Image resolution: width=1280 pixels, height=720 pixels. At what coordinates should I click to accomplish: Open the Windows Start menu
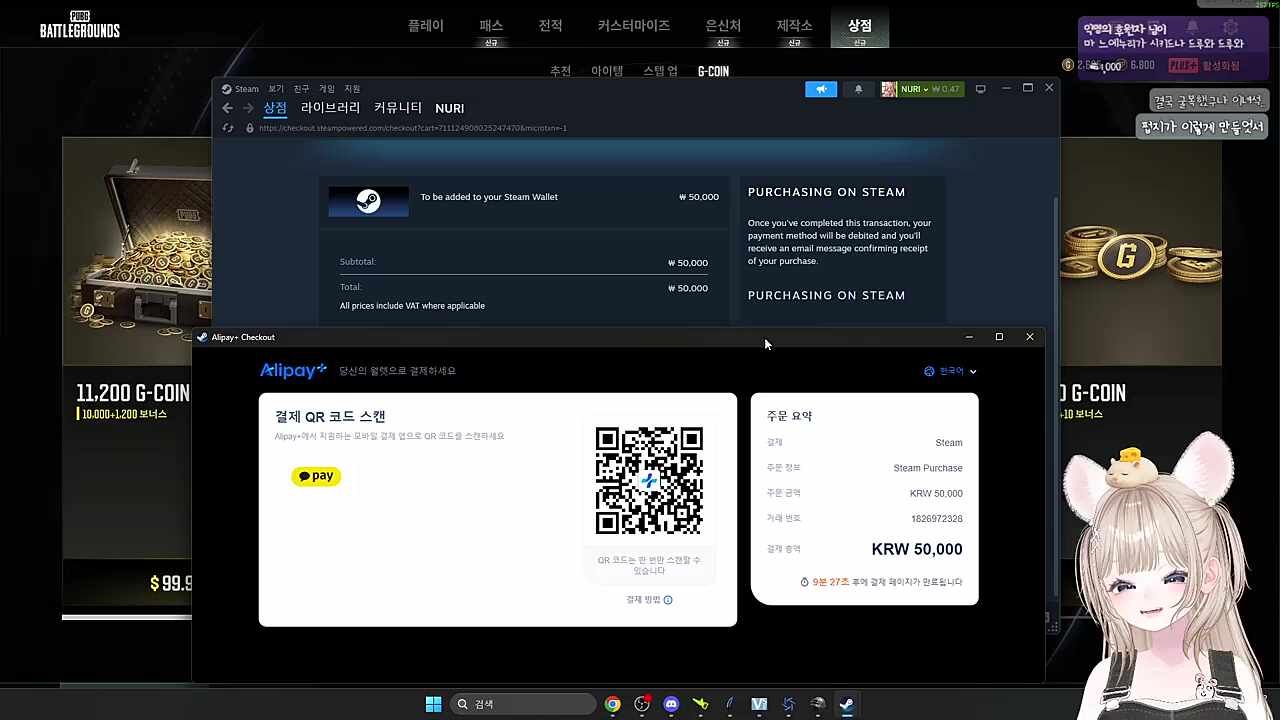433,704
